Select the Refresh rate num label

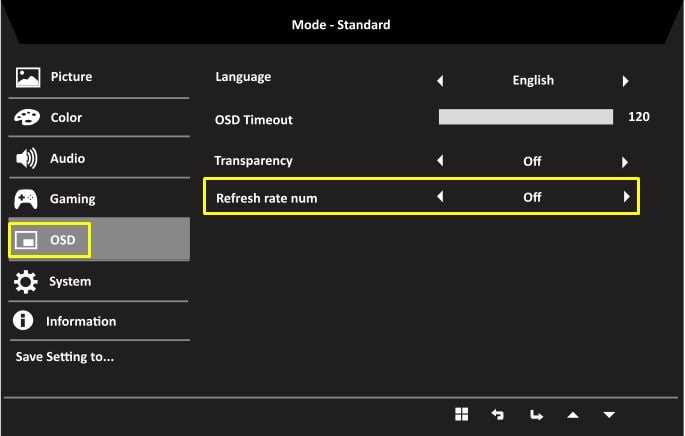click(266, 198)
